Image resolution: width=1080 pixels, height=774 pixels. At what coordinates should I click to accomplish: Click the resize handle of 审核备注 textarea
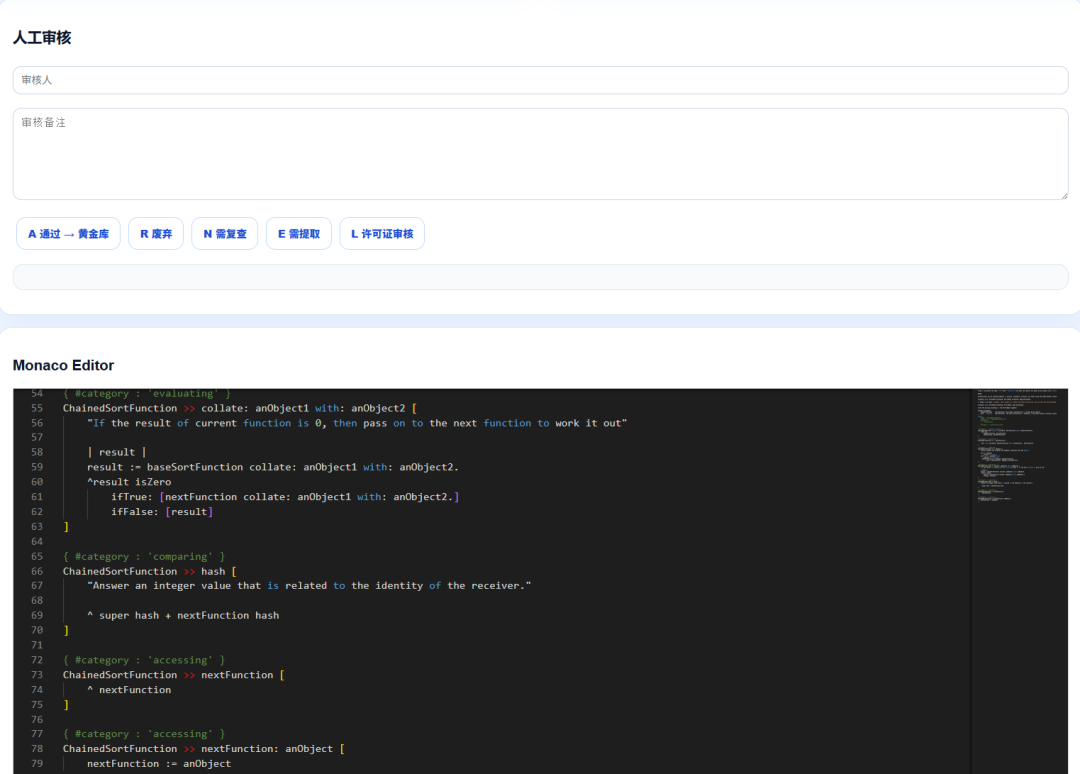click(x=1063, y=195)
